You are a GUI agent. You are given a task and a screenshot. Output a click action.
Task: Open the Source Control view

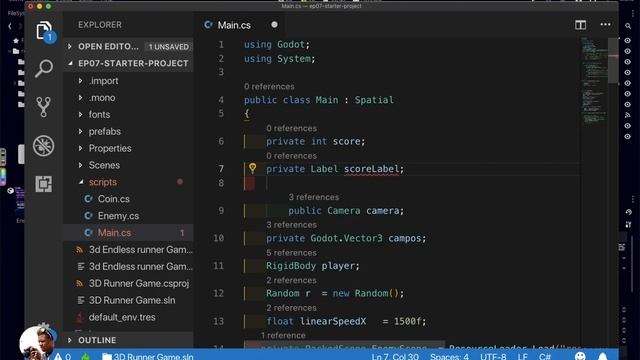tap(44, 107)
